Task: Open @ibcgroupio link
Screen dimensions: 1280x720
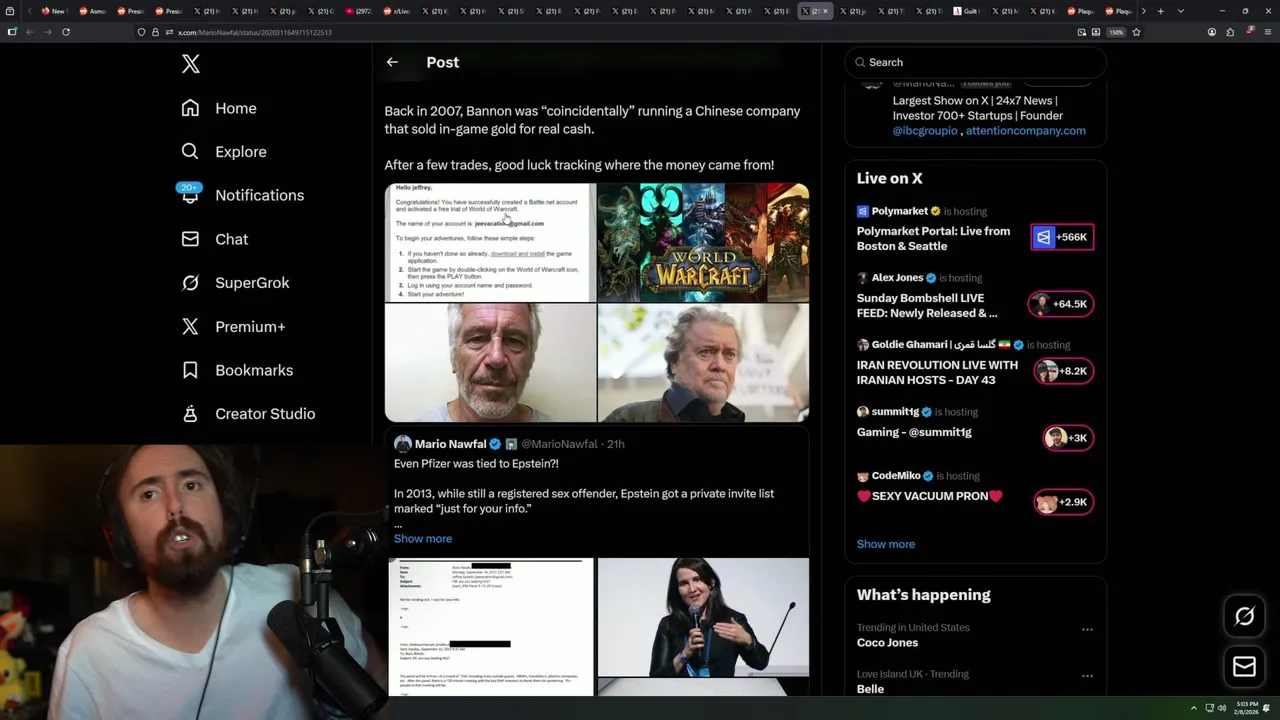Action: (x=925, y=130)
